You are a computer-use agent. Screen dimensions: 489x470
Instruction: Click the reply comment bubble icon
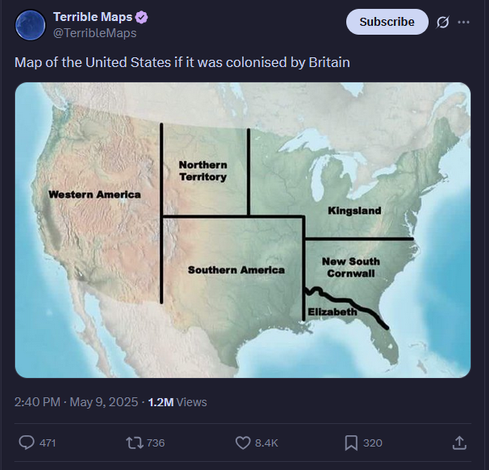(26, 443)
